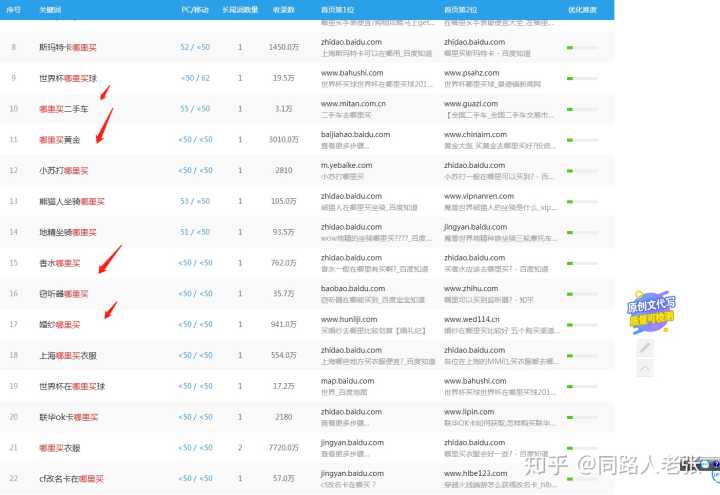This screenshot has height=495, width=720.
Task: Click 762.0万 count for 香水哪里买
Action: click(x=284, y=263)
